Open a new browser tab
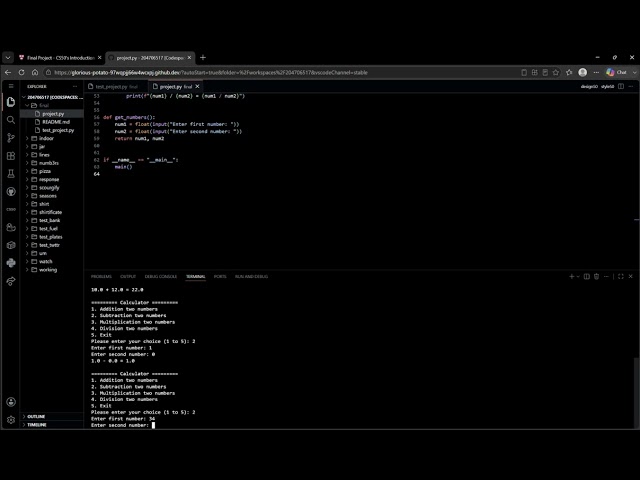The image size is (640, 480). [x=203, y=58]
